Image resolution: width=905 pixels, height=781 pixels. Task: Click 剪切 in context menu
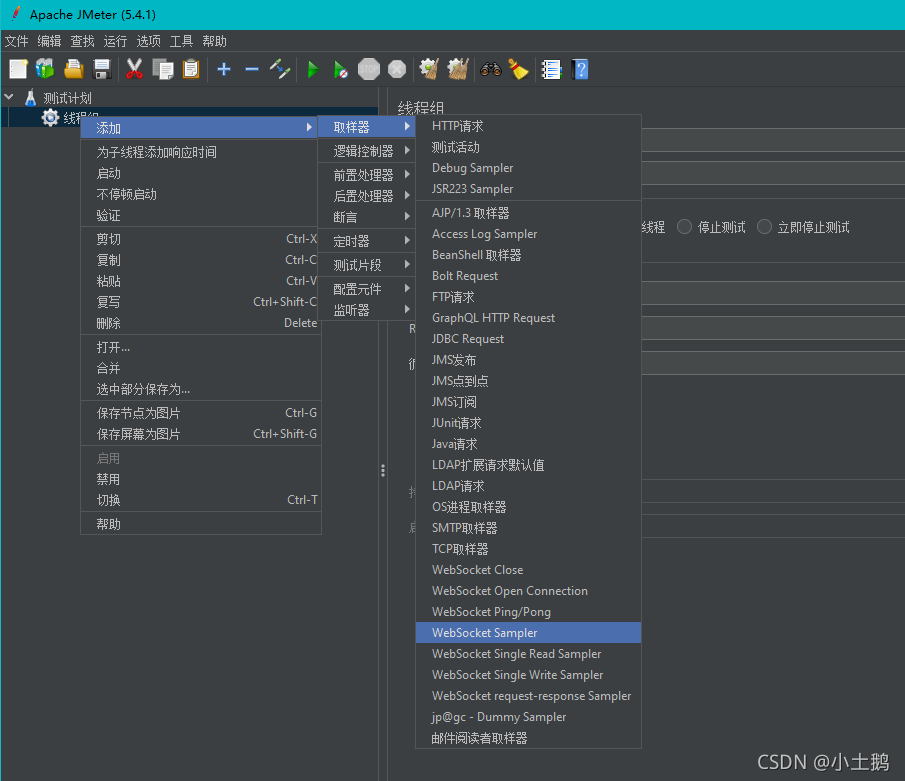pyautogui.click(x=201, y=239)
